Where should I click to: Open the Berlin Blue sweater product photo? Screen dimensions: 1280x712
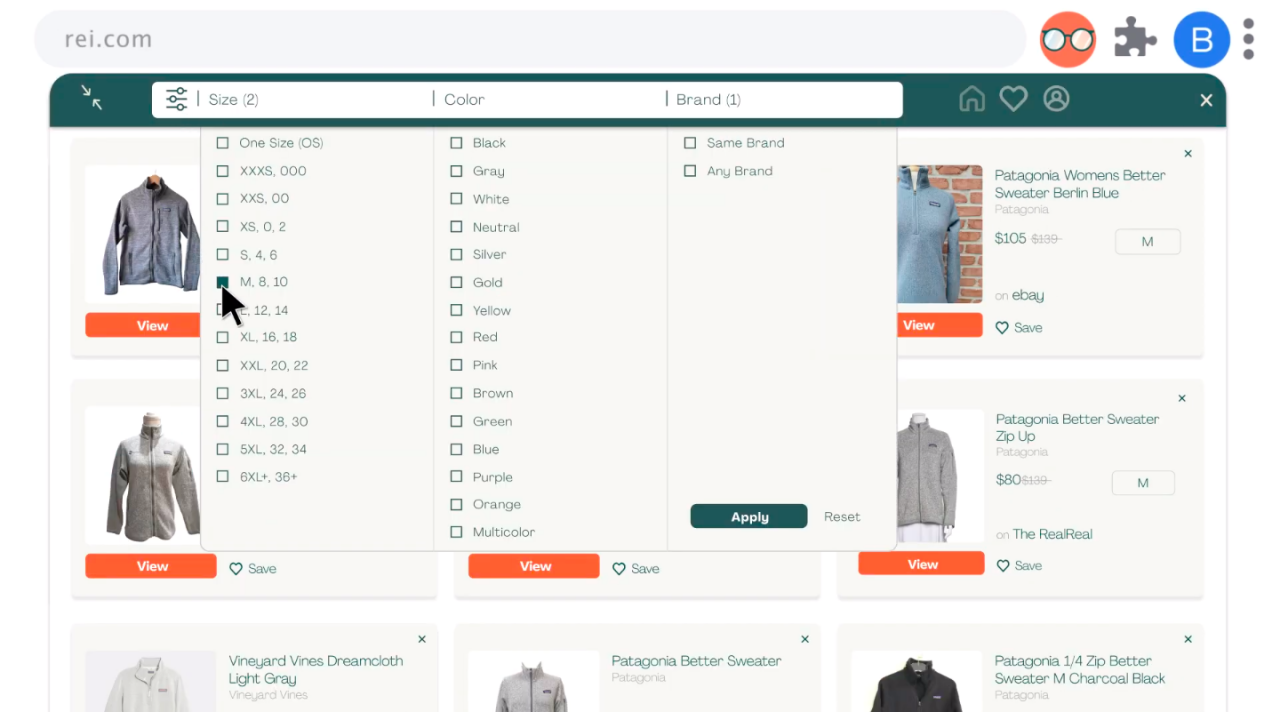pos(940,234)
